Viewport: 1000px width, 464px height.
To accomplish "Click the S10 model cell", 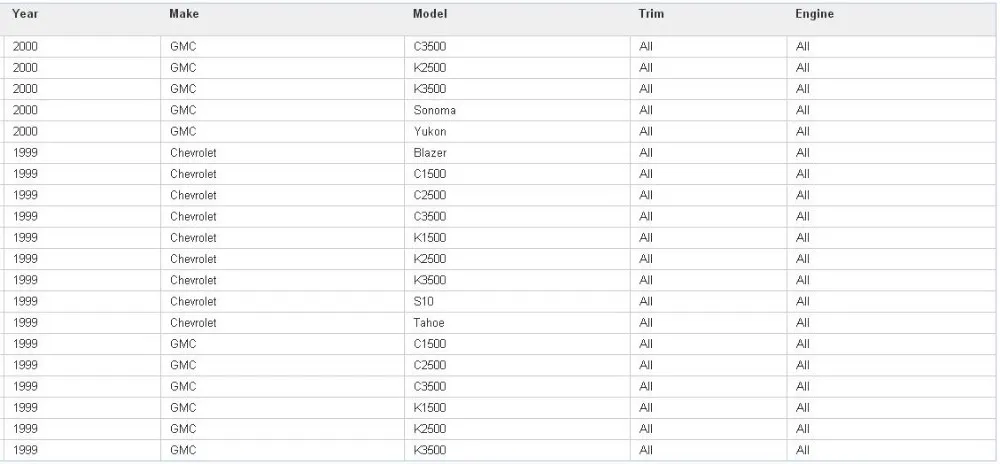I will [424, 301].
